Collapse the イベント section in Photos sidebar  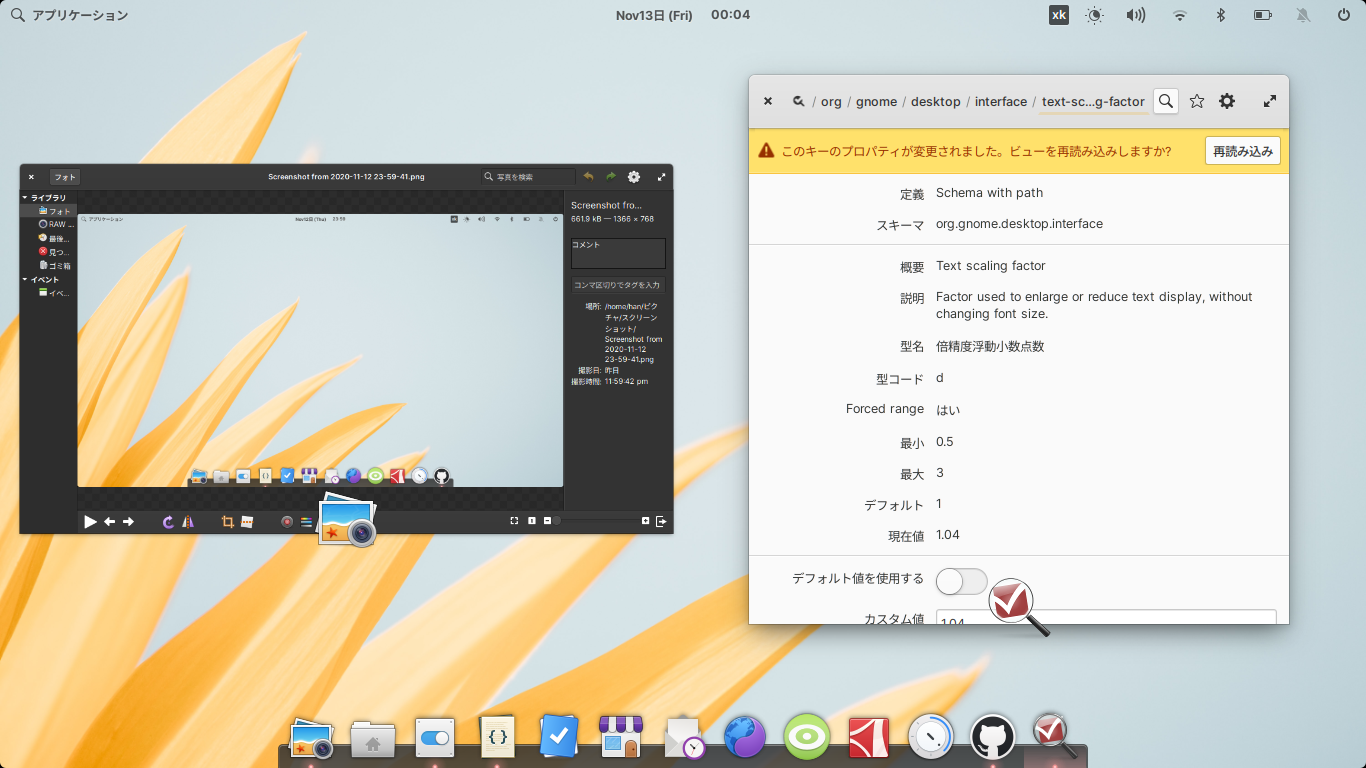(x=25, y=280)
